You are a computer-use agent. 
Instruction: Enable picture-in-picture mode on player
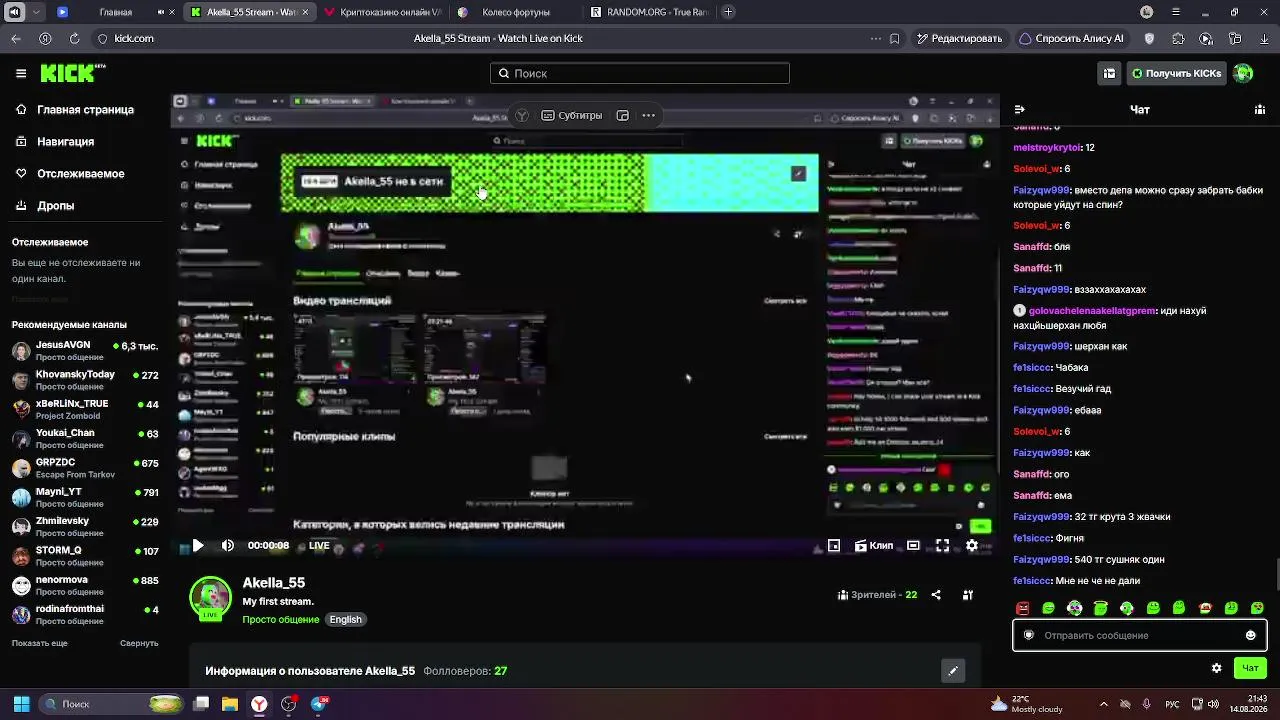coord(834,546)
